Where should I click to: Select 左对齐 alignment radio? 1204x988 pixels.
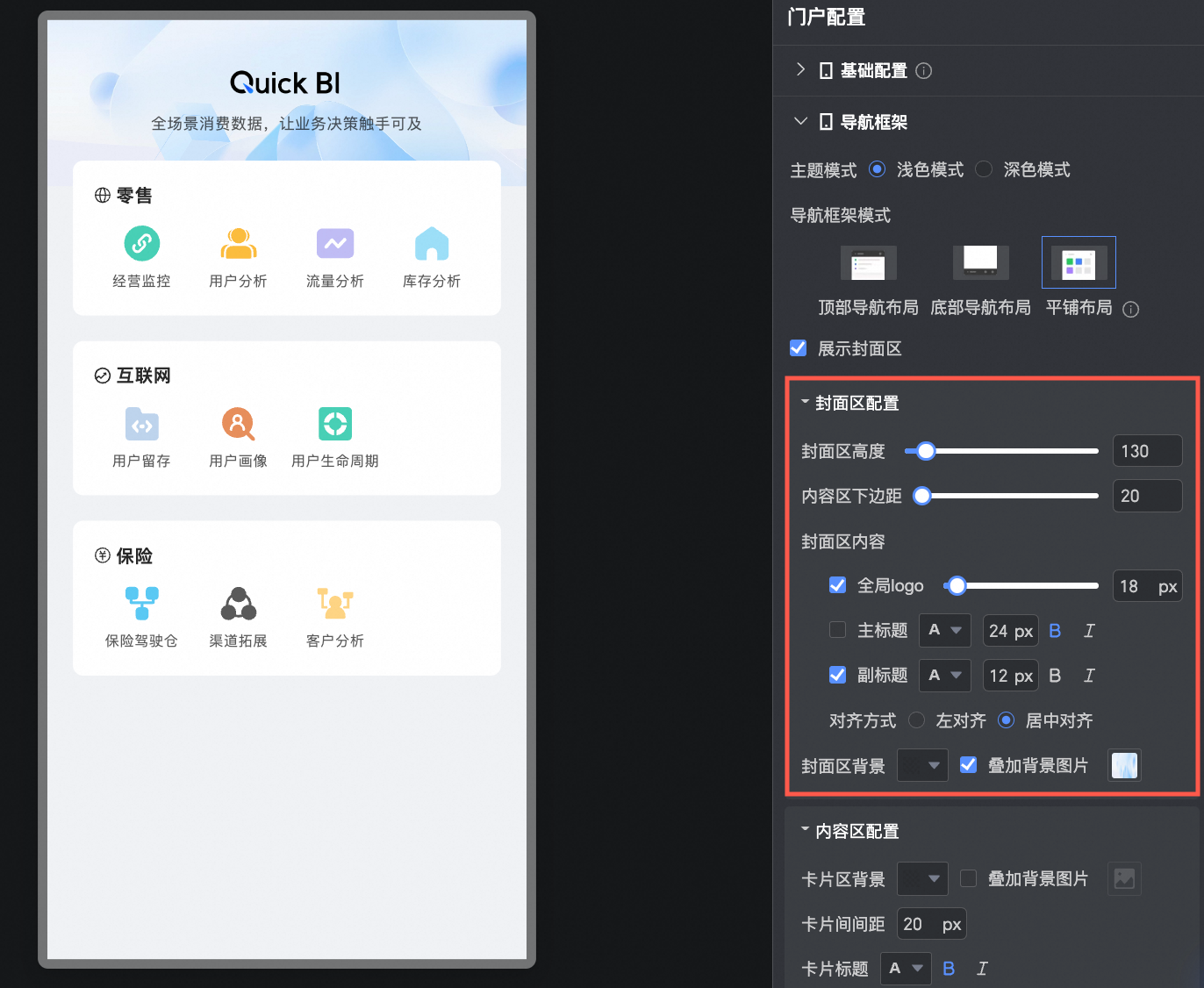[x=916, y=720]
